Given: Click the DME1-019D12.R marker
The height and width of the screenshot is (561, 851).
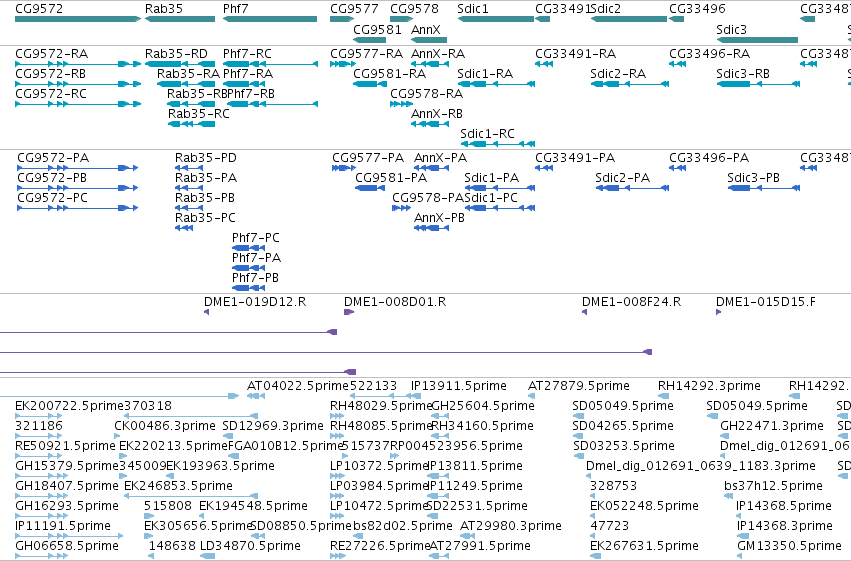Looking at the screenshot, I should (206, 312).
